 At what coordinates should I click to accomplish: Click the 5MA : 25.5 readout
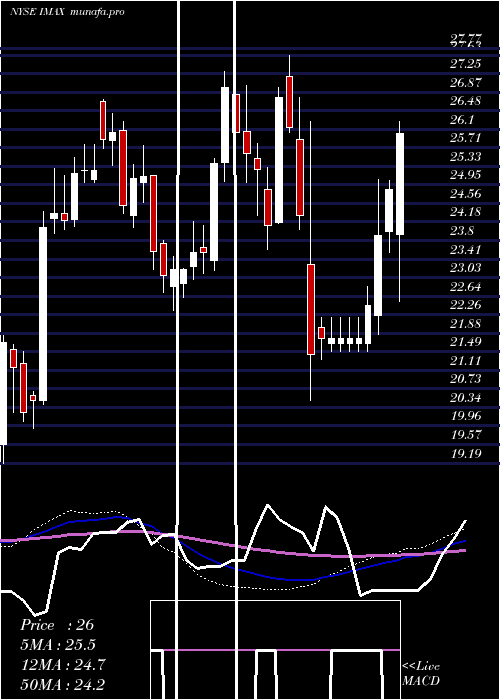[58, 645]
